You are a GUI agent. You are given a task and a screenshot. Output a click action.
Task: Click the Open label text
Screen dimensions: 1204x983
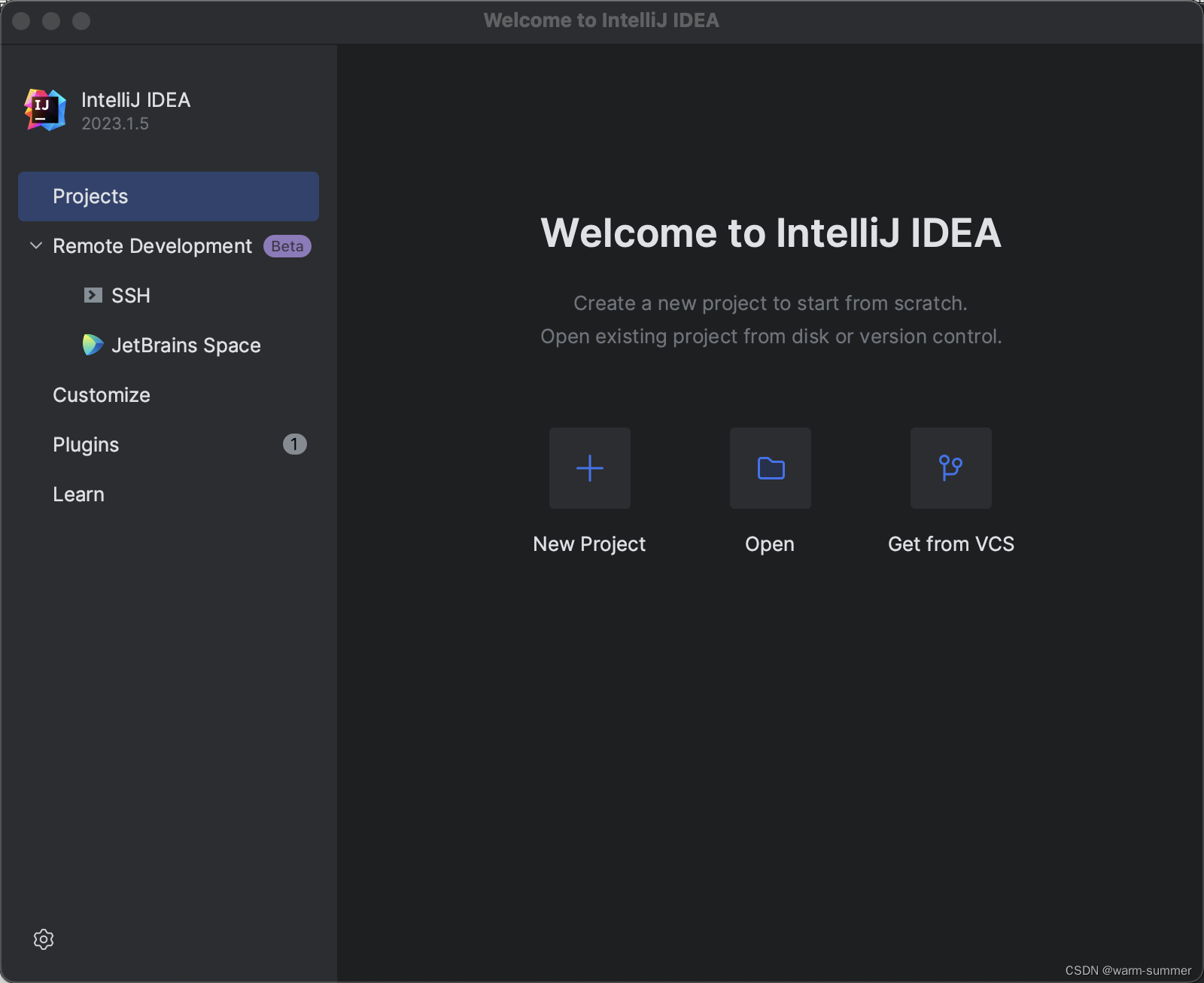(770, 544)
